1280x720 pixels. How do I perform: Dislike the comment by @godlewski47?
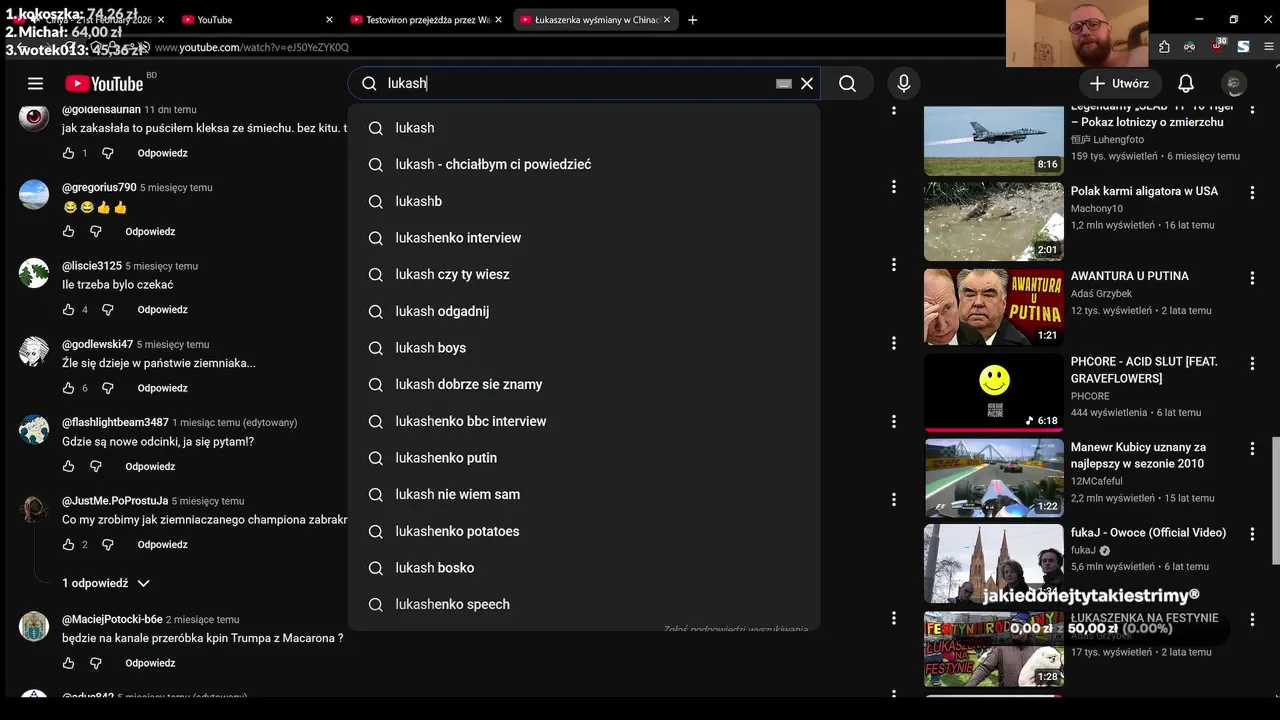(108, 388)
